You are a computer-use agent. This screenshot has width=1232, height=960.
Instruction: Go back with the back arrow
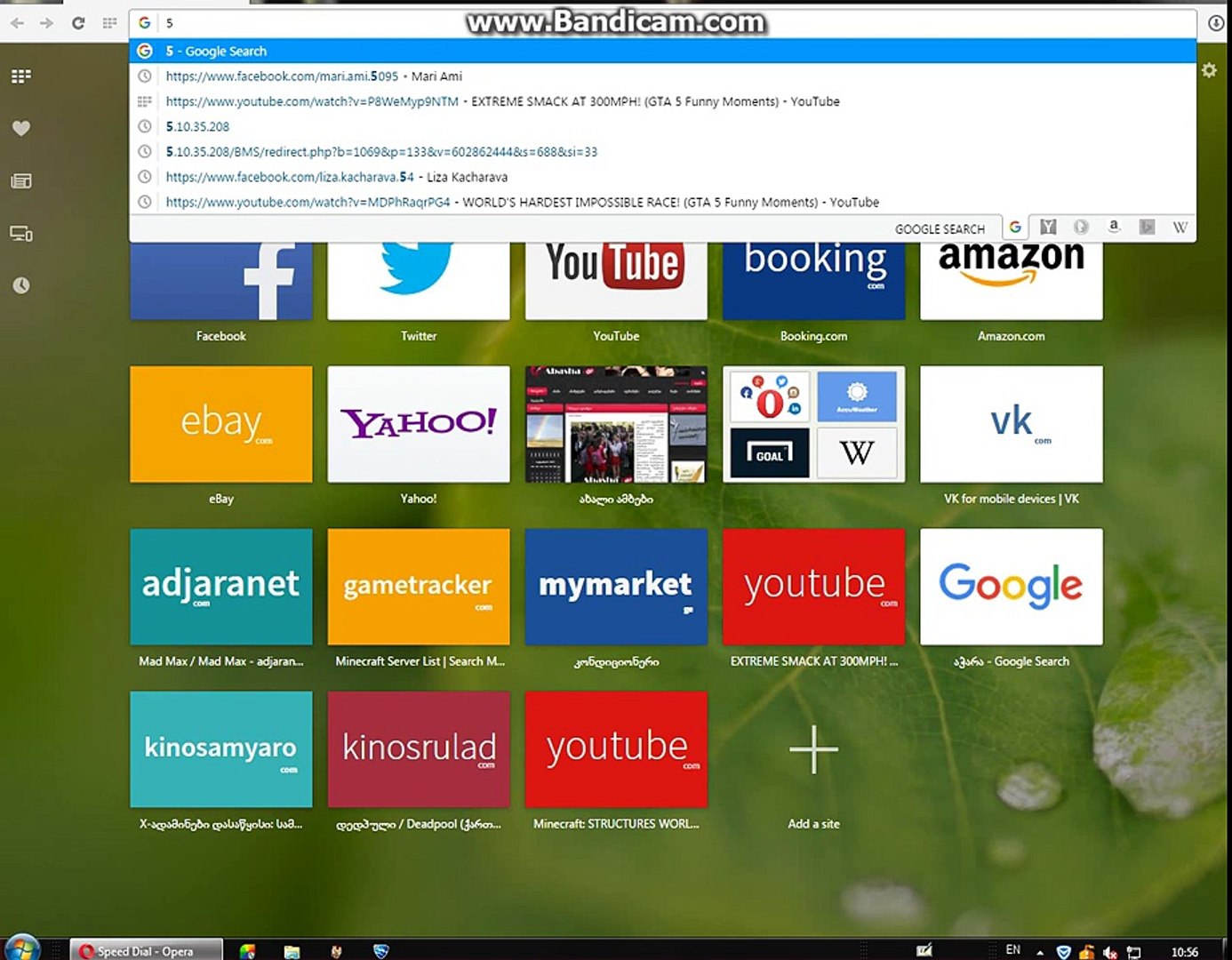(x=17, y=23)
